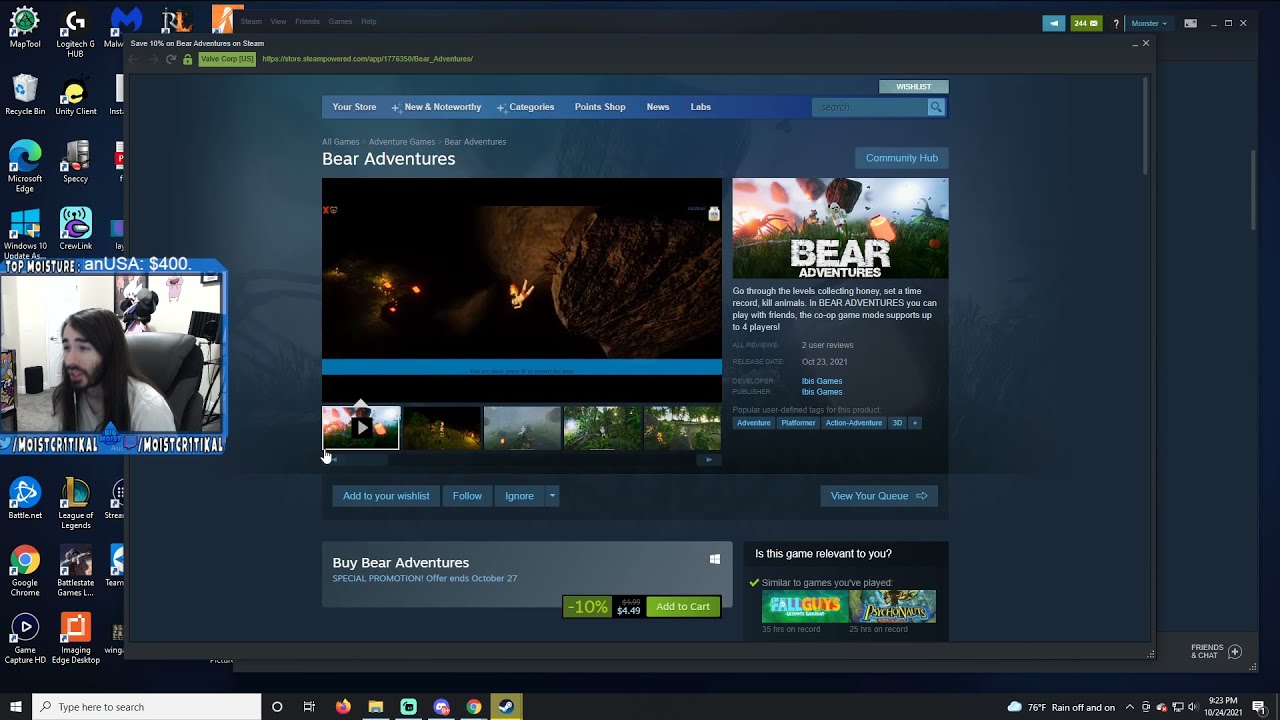The image size is (1280, 720).
Task: Open Firefox from the taskbar
Action: 343,707
